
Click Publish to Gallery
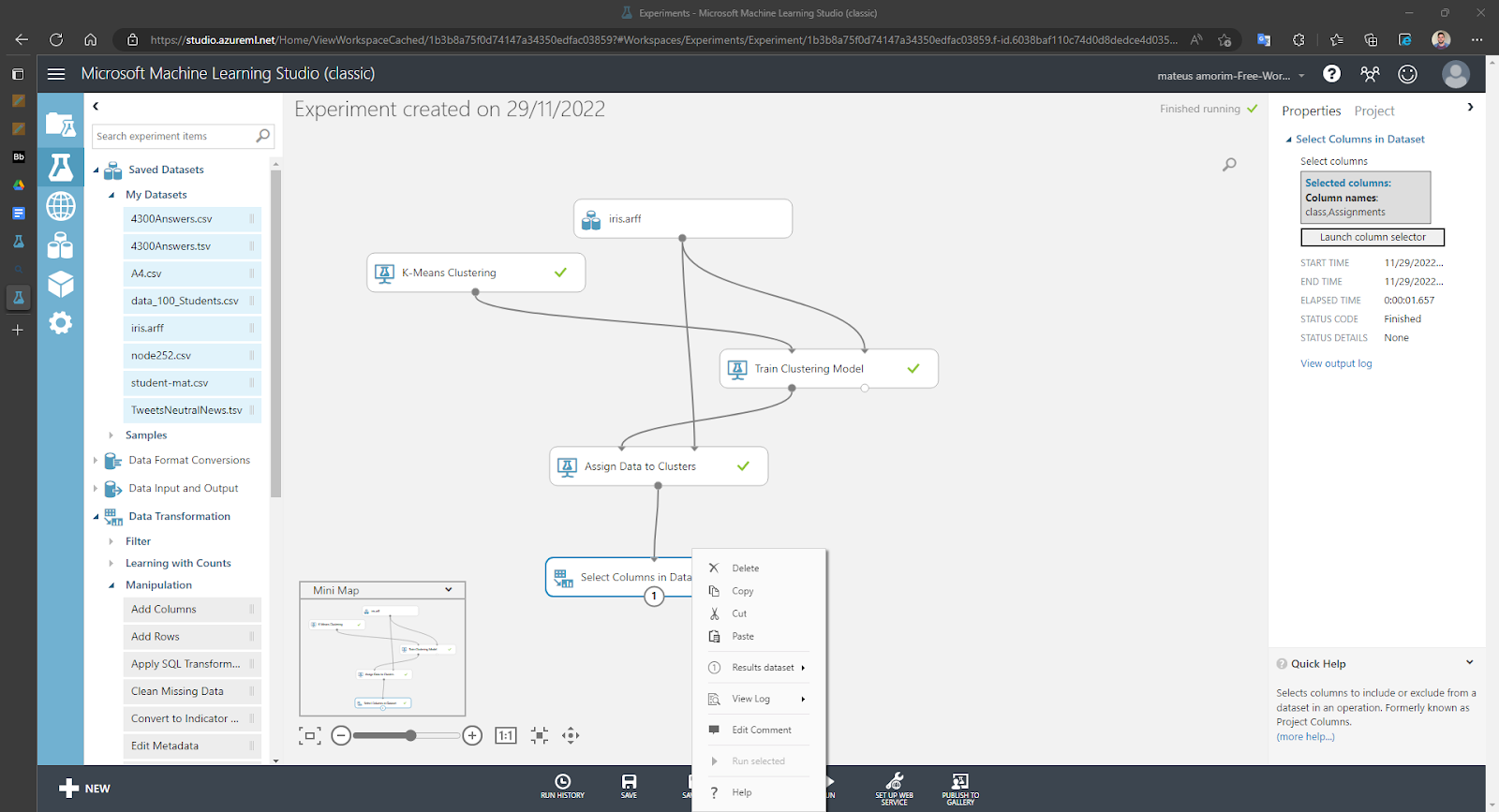960,789
